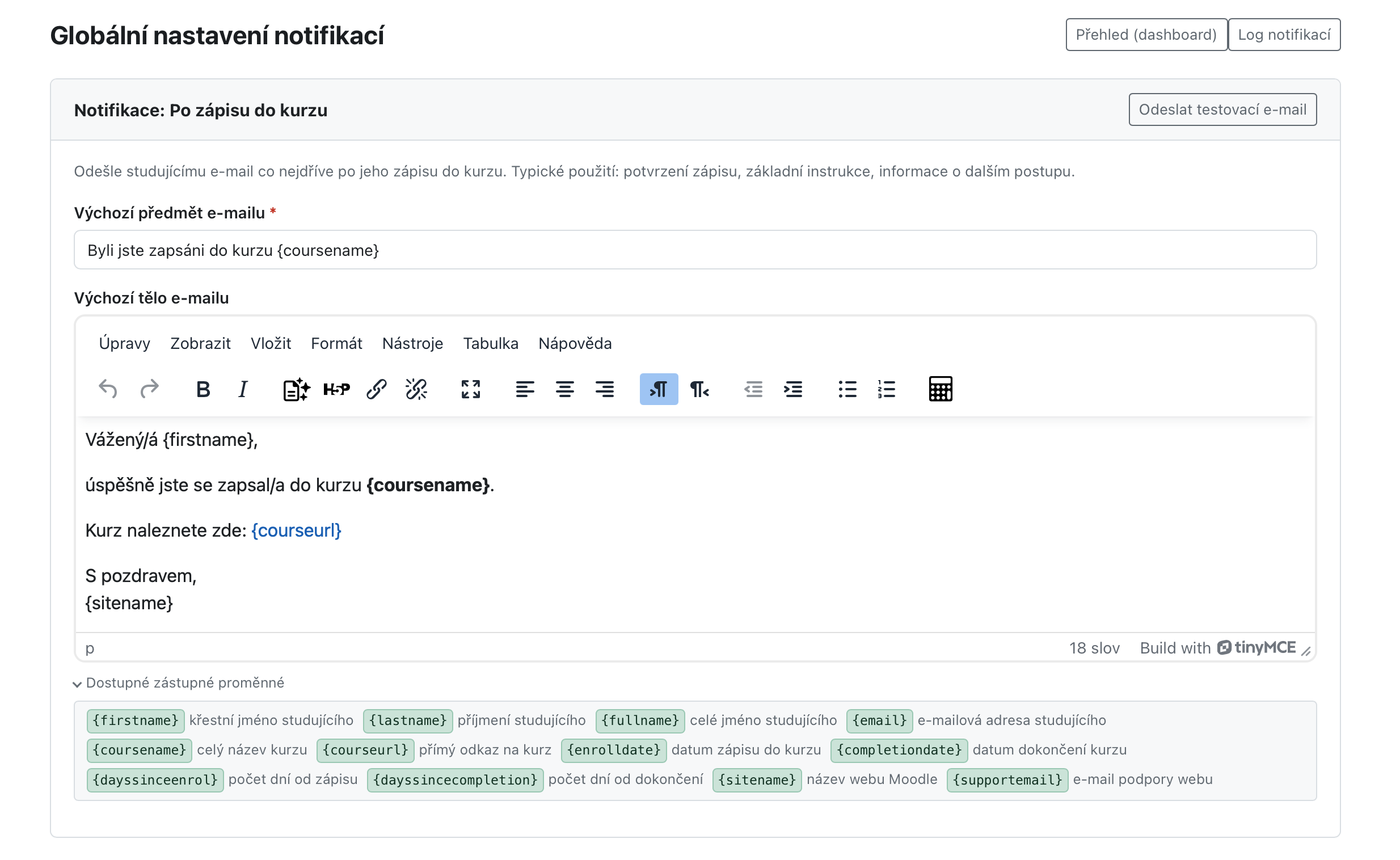Open the Log notifikací page
The image size is (1400, 860).
click(x=1284, y=35)
